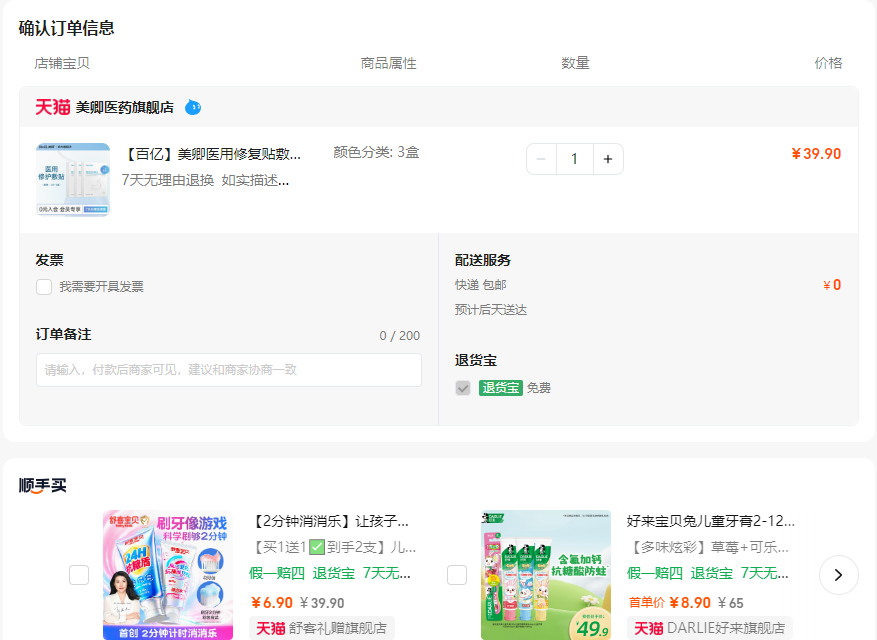This screenshot has width=877, height=640.
Task: Click the 如实描述 service tag
Action: tap(255, 180)
